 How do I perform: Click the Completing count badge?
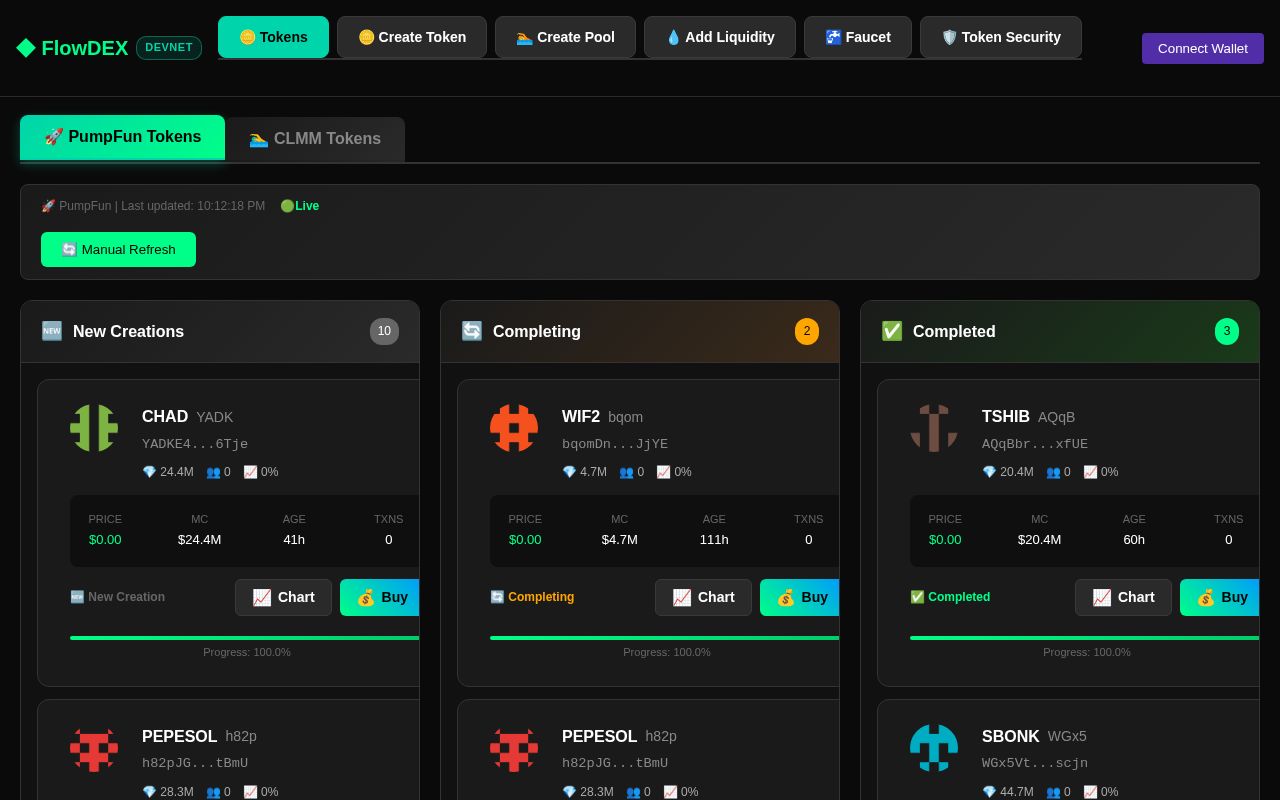(x=807, y=331)
